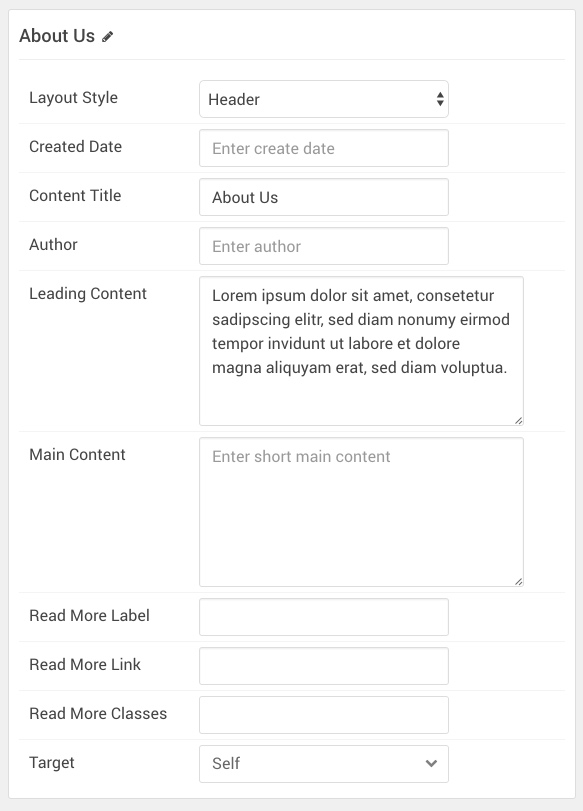Screen dimensions: 583x811
Task: Focus the Created Date input field
Action: pos(324,148)
